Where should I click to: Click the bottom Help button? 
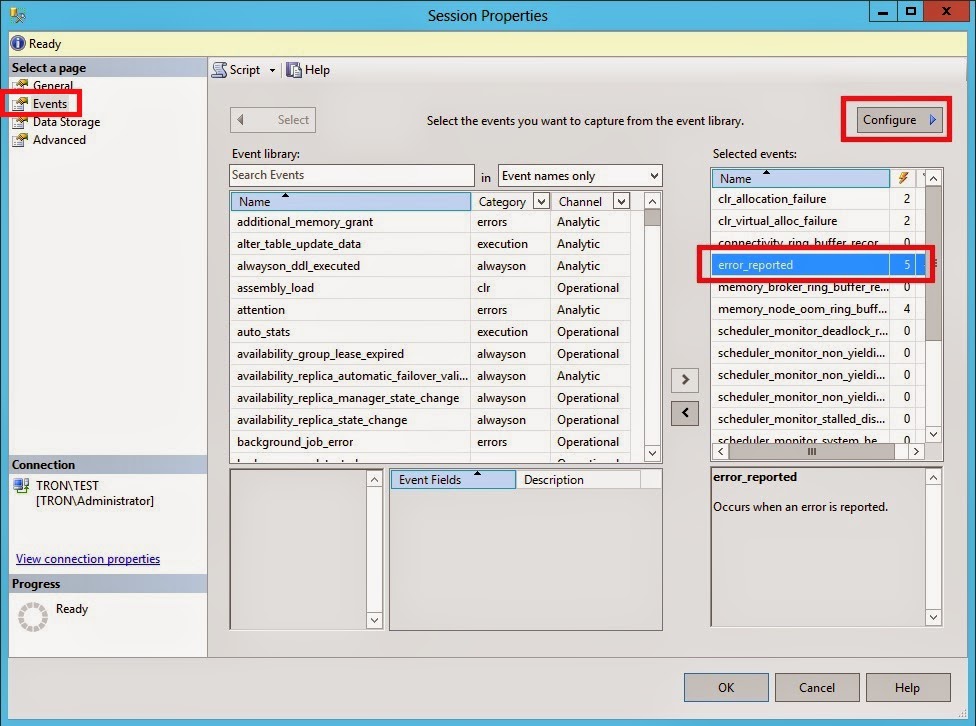click(908, 687)
